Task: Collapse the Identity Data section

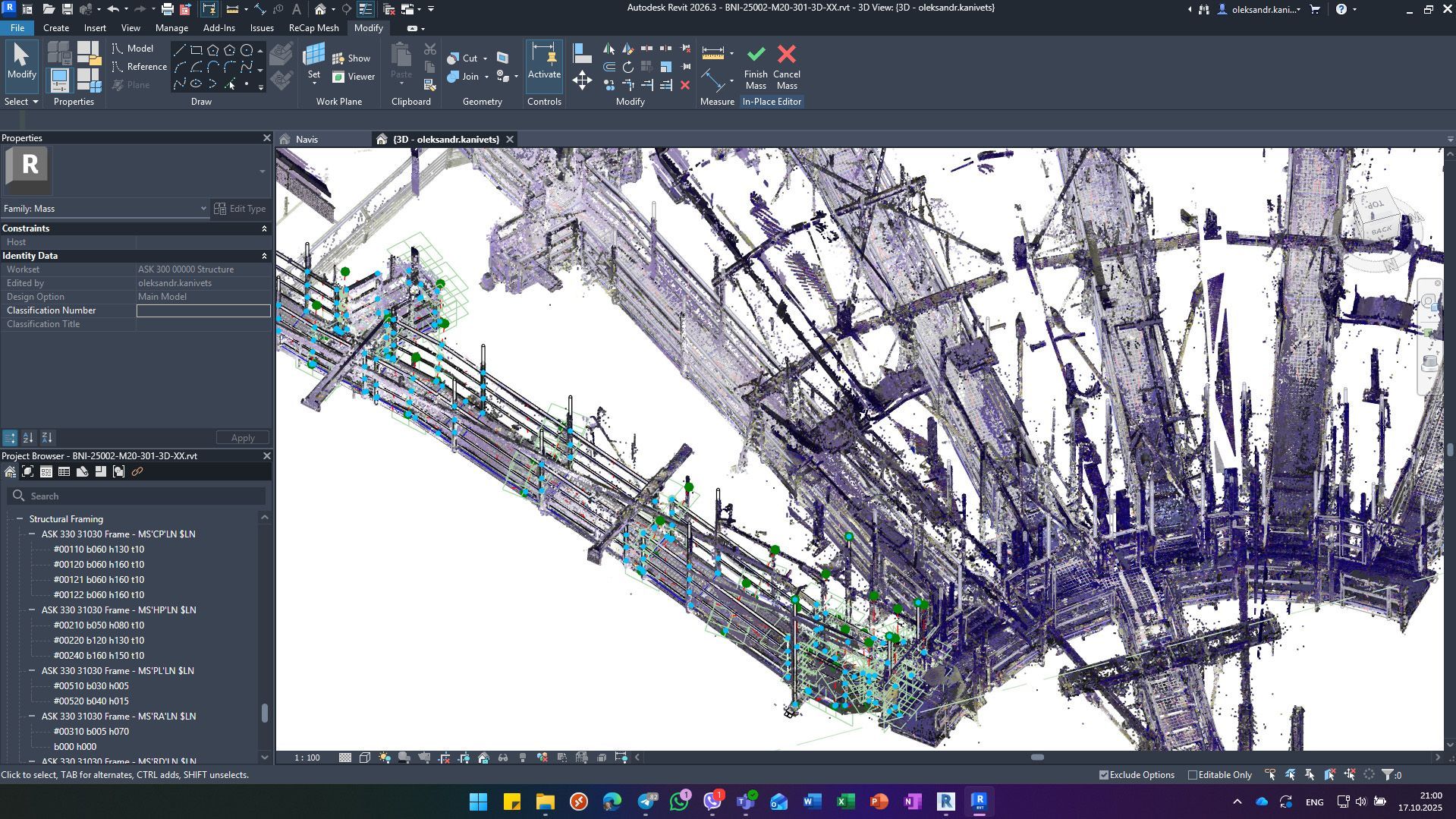Action: tap(264, 256)
